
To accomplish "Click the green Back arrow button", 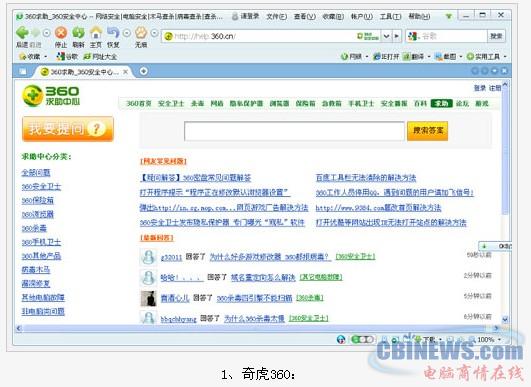I will tap(22, 33).
